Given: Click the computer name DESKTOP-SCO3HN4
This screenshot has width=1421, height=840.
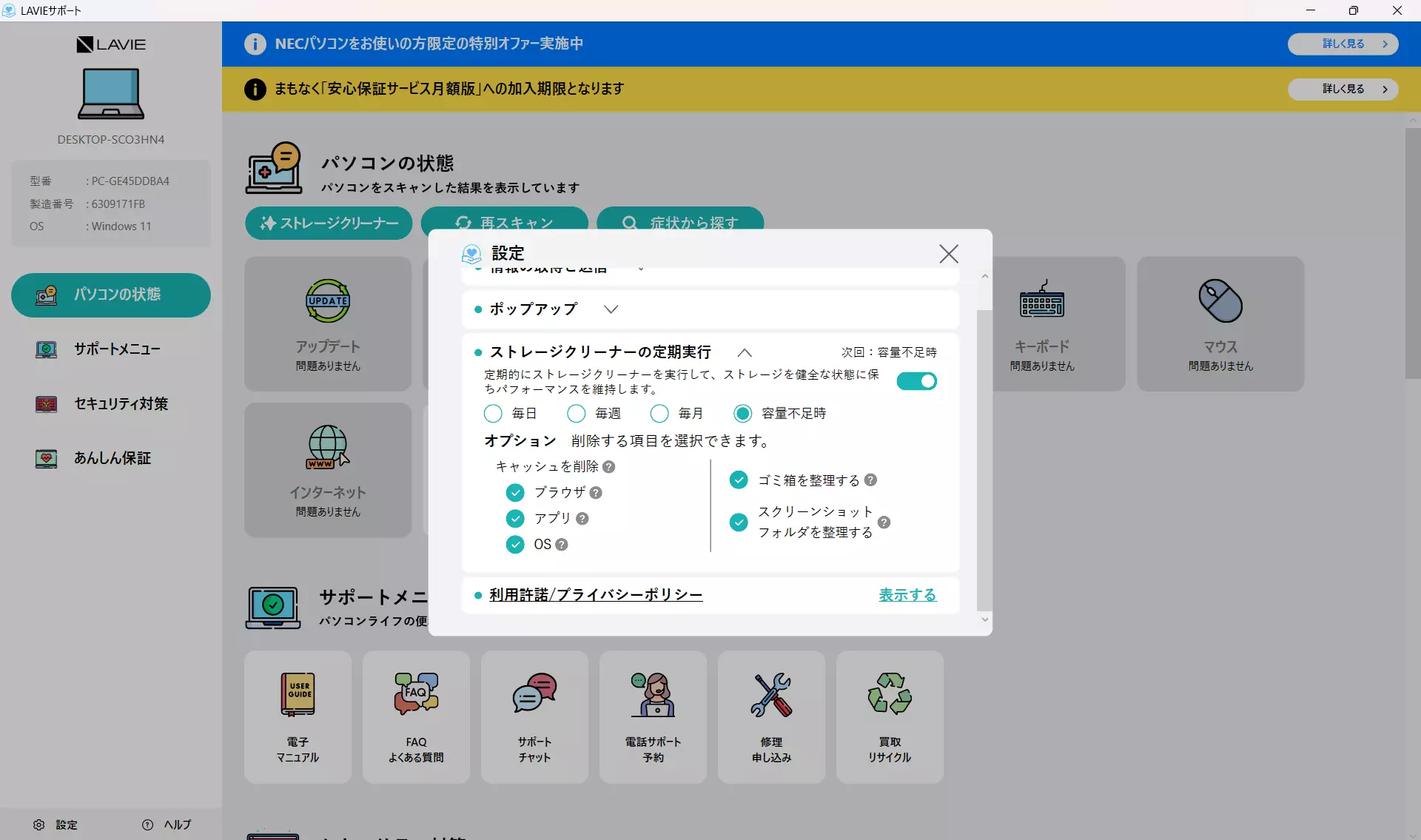Looking at the screenshot, I should coord(111,140).
